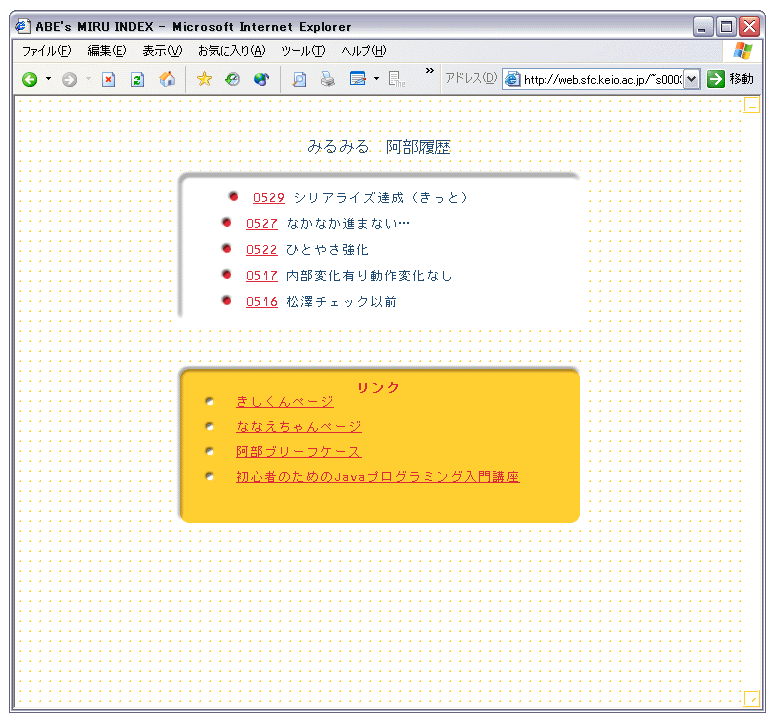Click the address URL input field
774x722 pixels.
pyautogui.click(x=600, y=80)
